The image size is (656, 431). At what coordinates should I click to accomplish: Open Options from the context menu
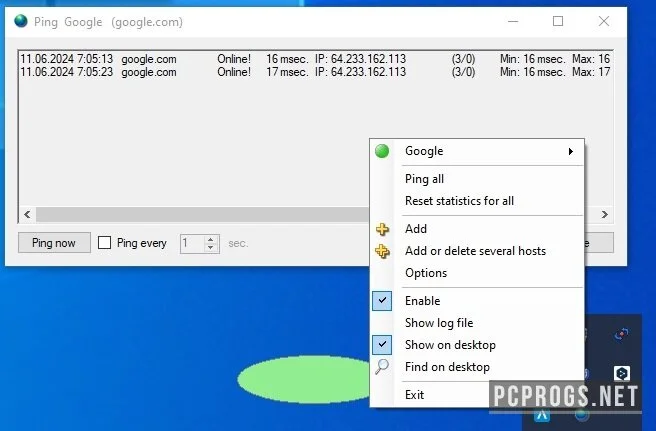click(477, 273)
